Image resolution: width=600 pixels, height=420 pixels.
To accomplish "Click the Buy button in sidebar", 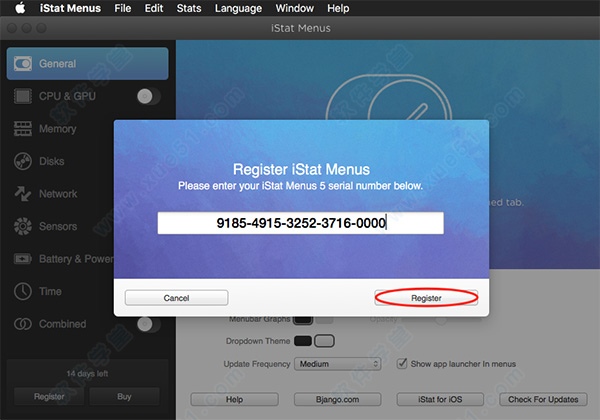I will pos(124,396).
